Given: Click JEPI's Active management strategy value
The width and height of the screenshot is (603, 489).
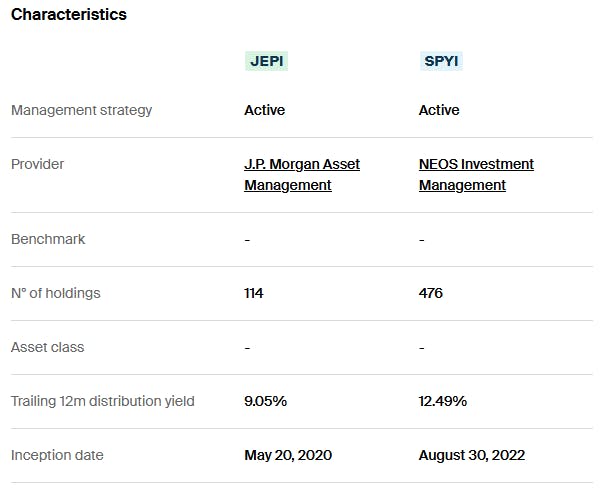Looking at the screenshot, I should tap(264, 110).
